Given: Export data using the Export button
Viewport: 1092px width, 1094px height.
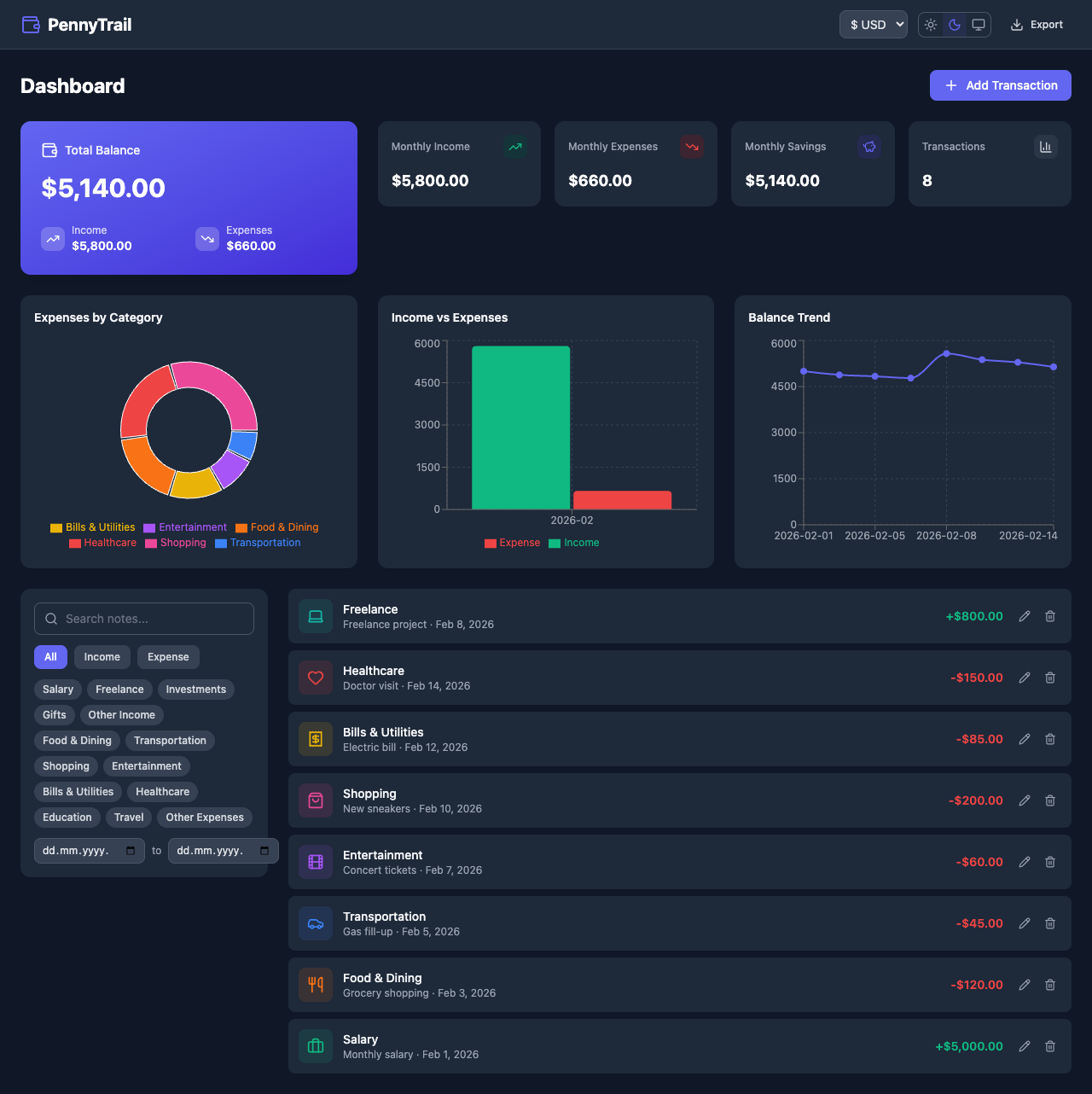Looking at the screenshot, I should tap(1037, 25).
